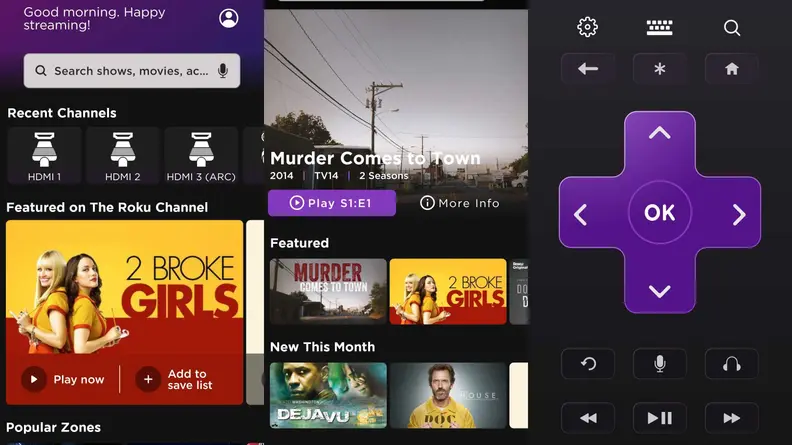
Task: Tap the right arrow on the D-pad
Action: 739,214
